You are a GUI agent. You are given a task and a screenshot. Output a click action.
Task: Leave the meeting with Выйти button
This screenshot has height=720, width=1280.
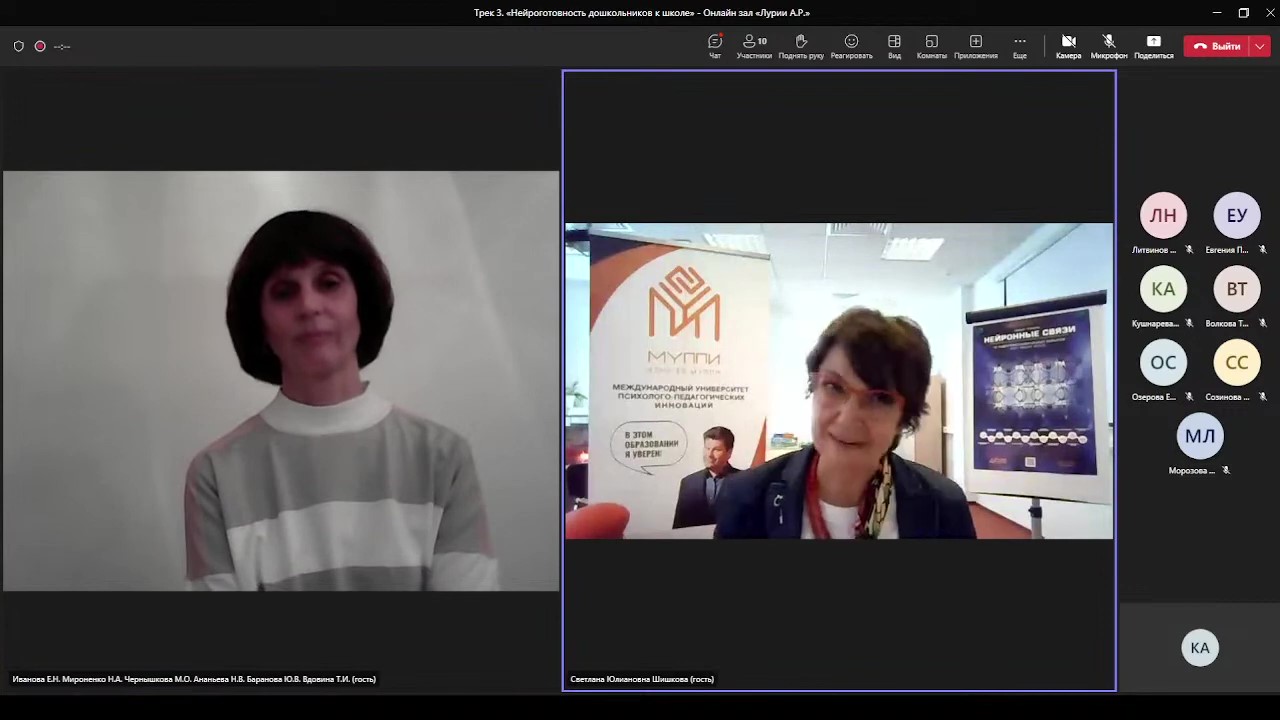[1216, 46]
